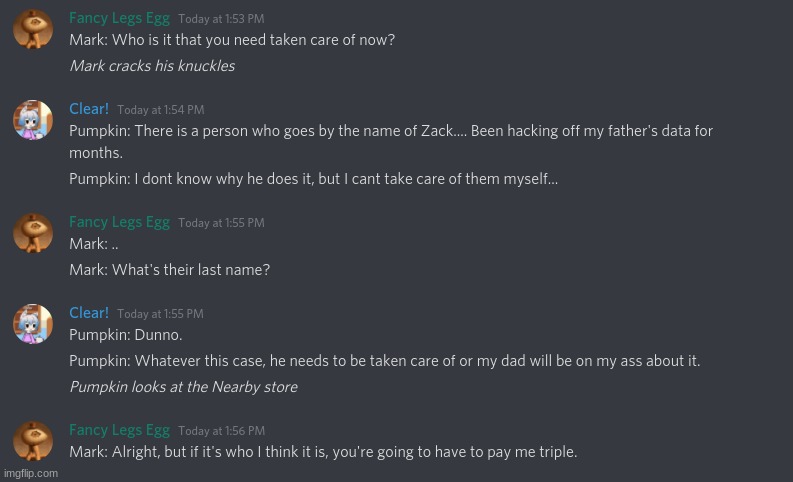Click Fancy Legs Egg's avatar on the 1:53 PM message
This screenshot has width=793, height=482.
click(x=33, y=30)
